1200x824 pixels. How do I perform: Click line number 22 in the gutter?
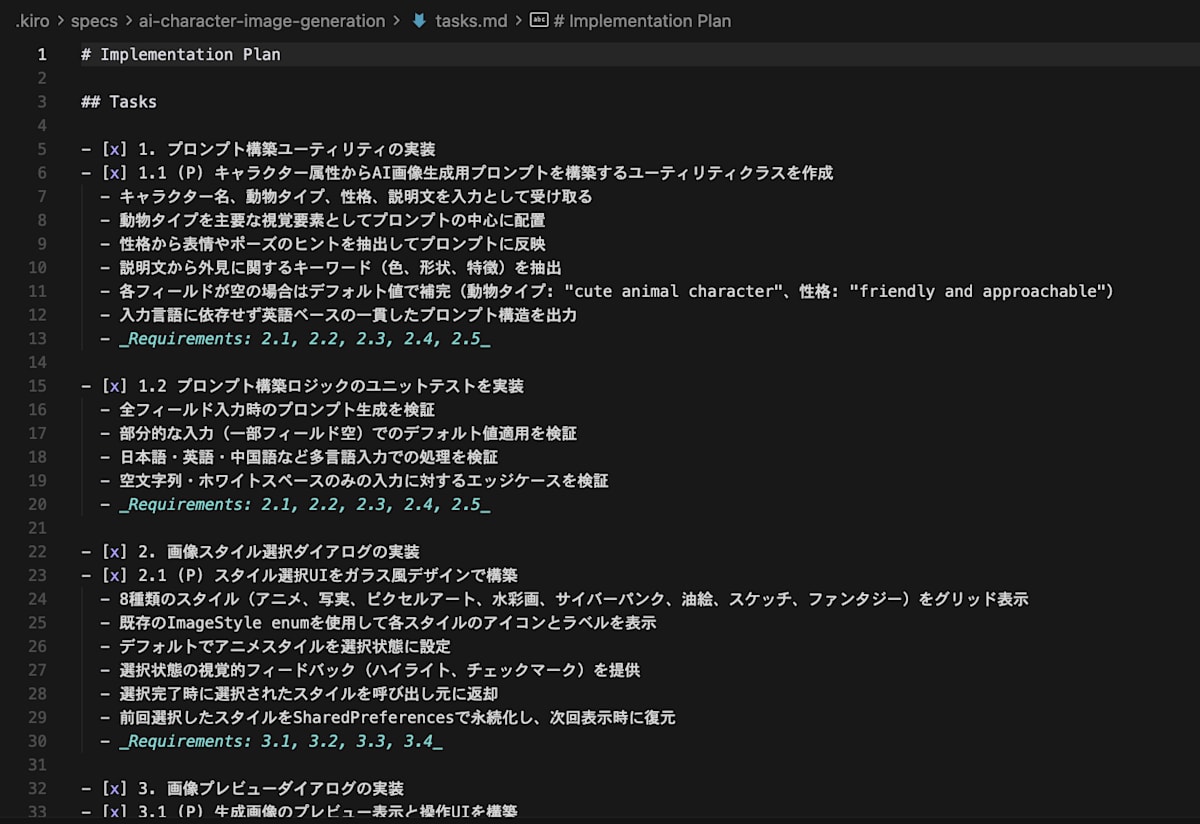[37, 551]
